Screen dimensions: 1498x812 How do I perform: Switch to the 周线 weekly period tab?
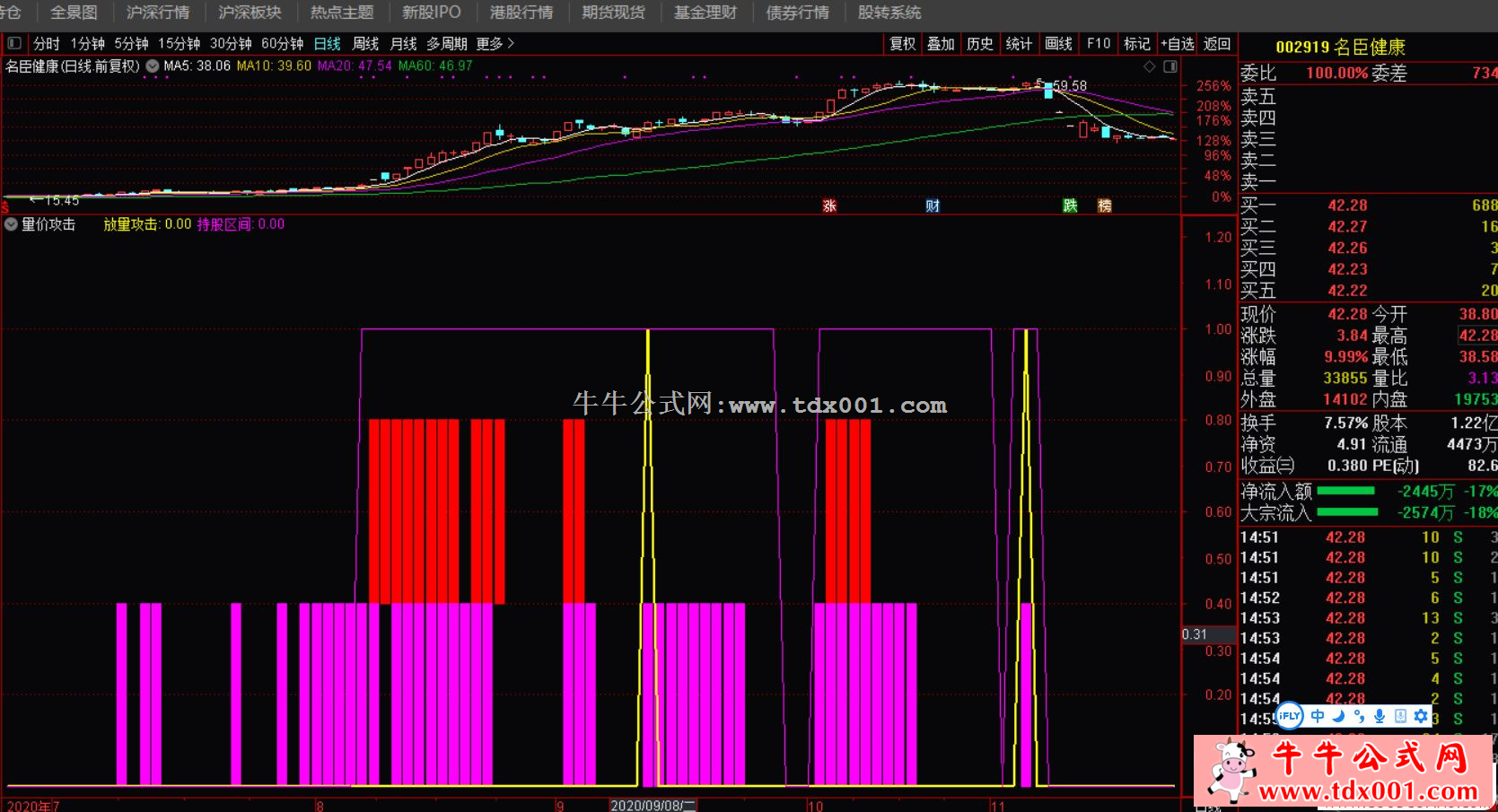(x=365, y=43)
